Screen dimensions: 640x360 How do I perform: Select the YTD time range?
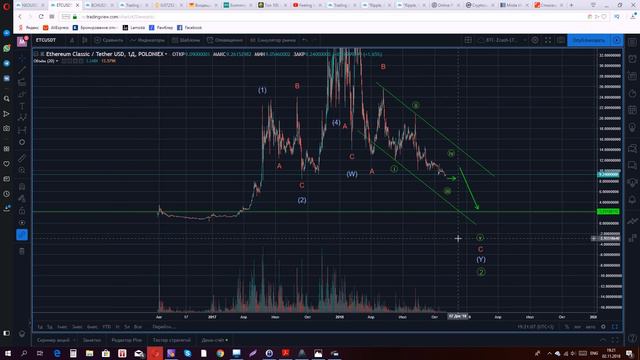(x=107, y=327)
